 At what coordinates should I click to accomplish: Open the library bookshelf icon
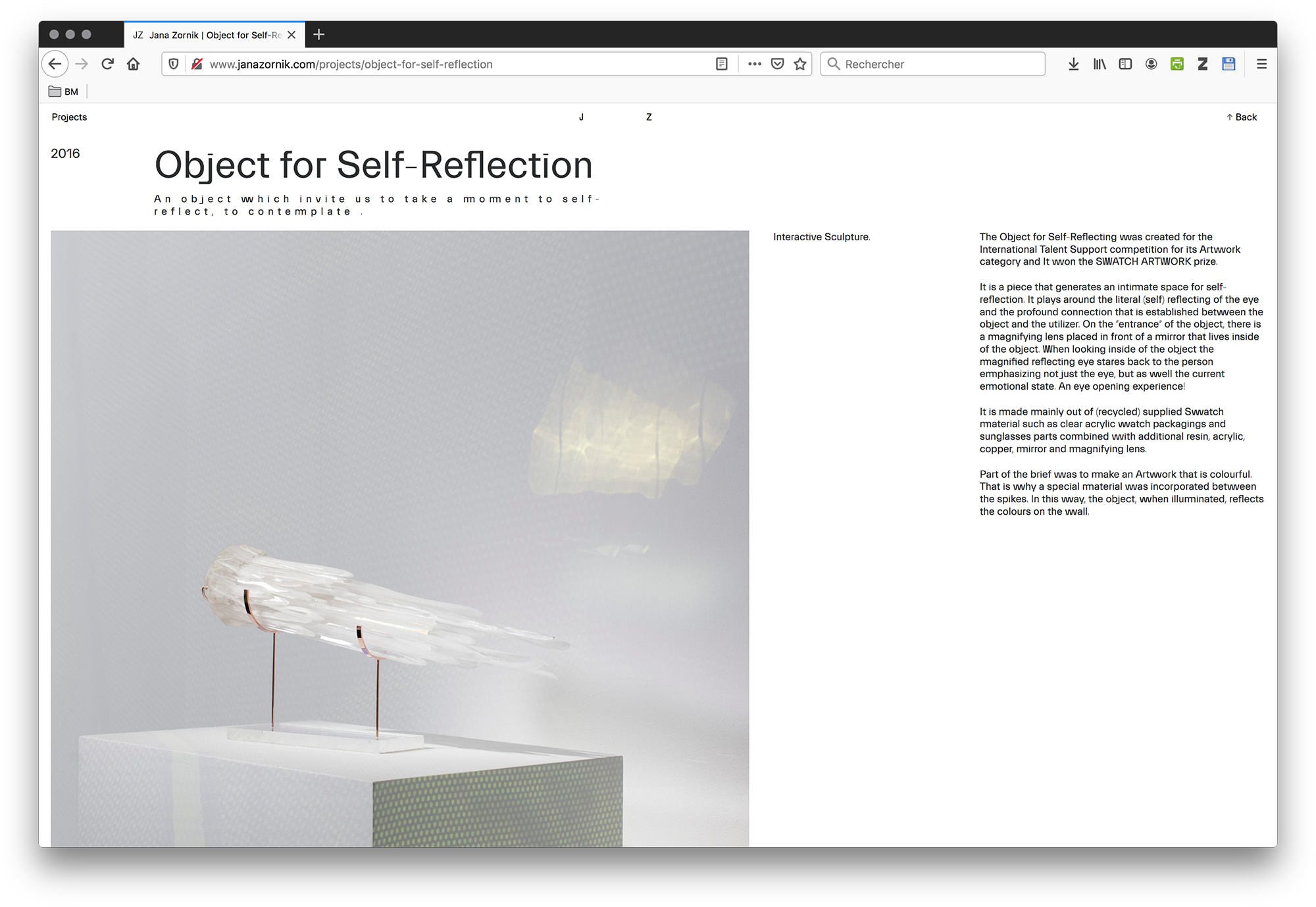(1100, 64)
